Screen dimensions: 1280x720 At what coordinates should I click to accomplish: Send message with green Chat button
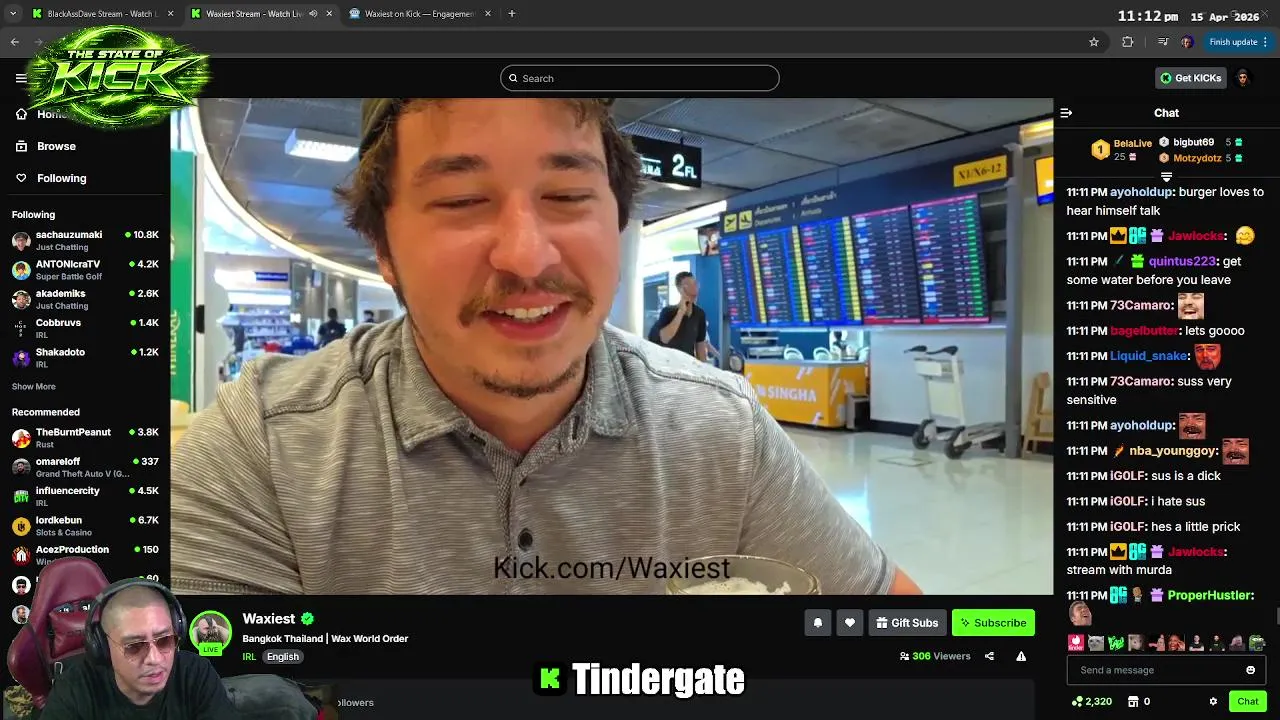pyautogui.click(x=1247, y=702)
